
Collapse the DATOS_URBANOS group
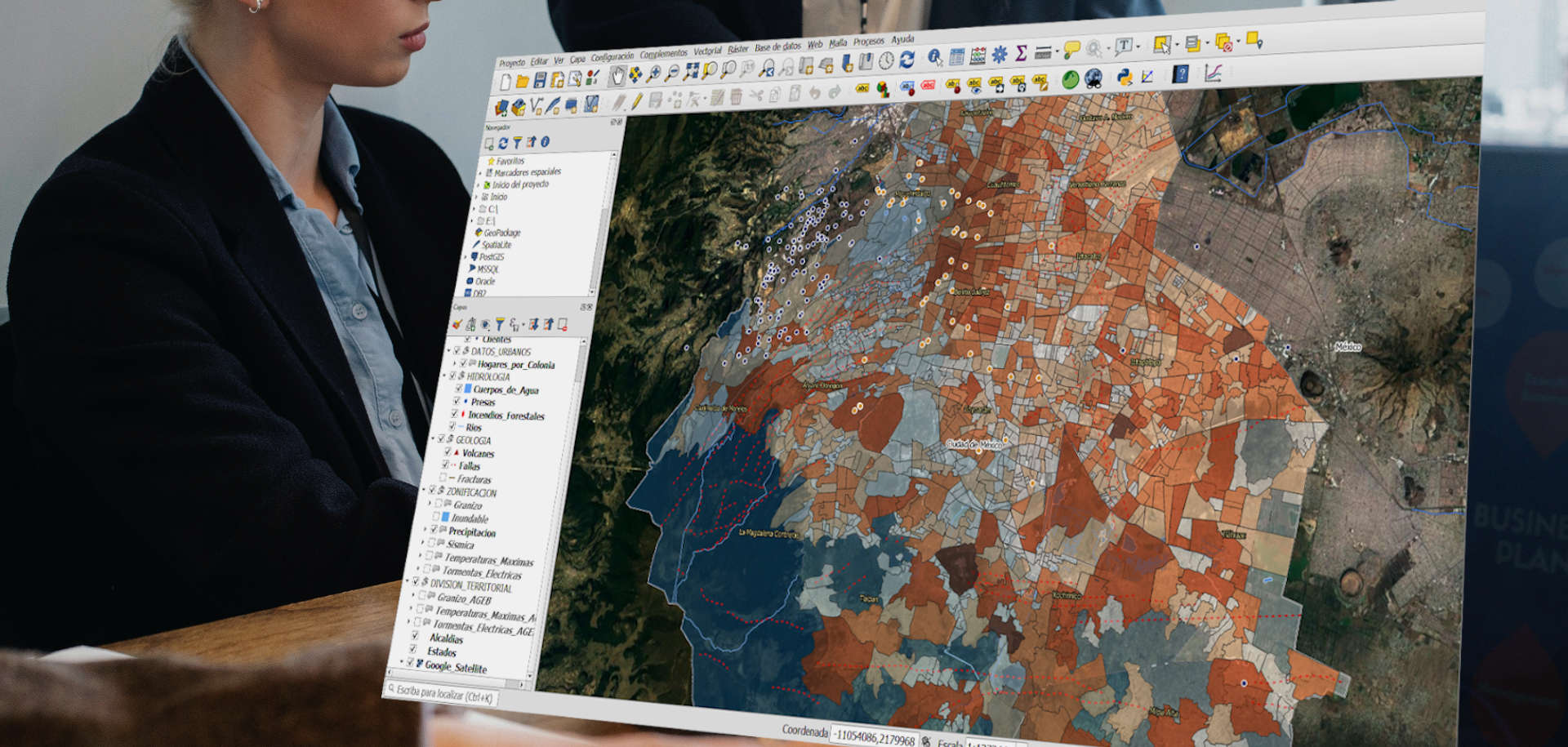pos(448,350)
